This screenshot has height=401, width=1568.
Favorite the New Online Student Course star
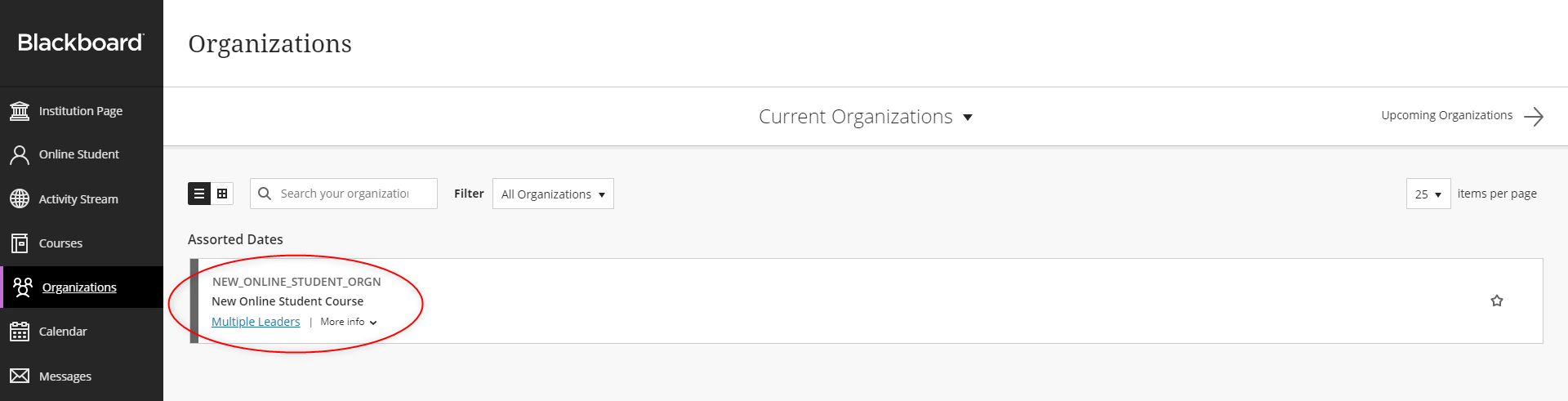pyautogui.click(x=1496, y=301)
